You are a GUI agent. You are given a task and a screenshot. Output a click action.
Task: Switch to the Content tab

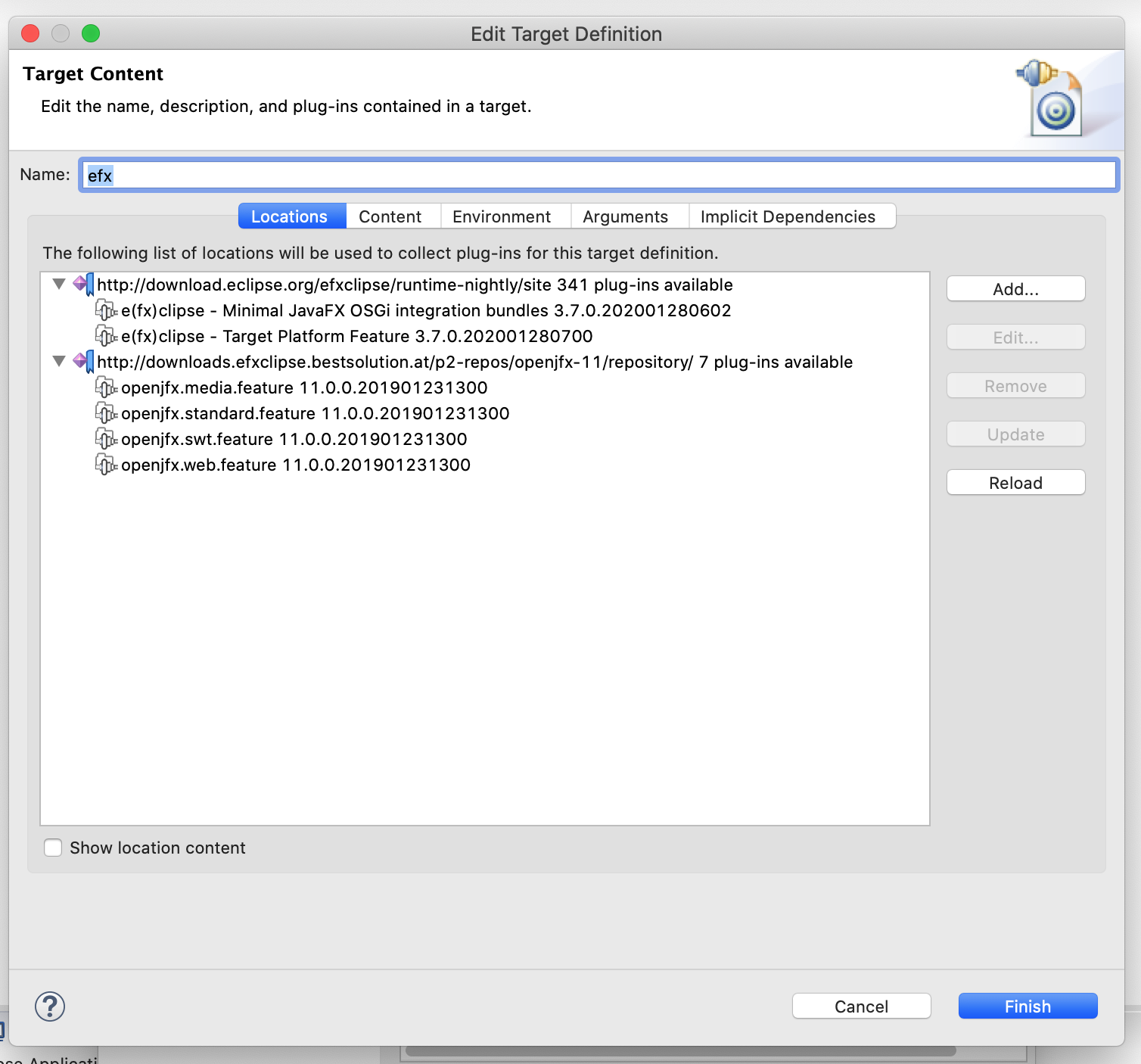(x=390, y=216)
